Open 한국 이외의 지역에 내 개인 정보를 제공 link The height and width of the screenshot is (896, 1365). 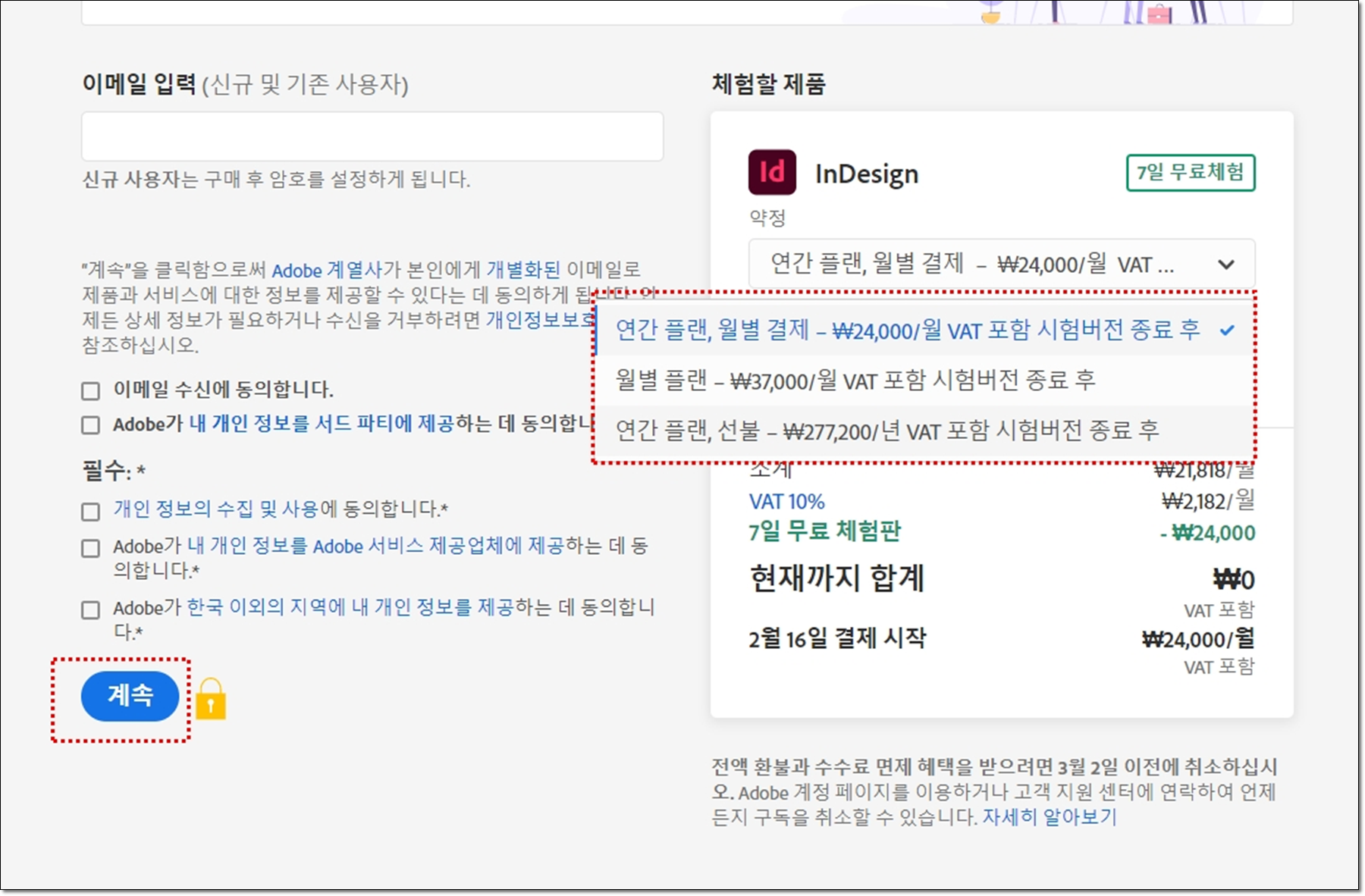[x=350, y=607]
